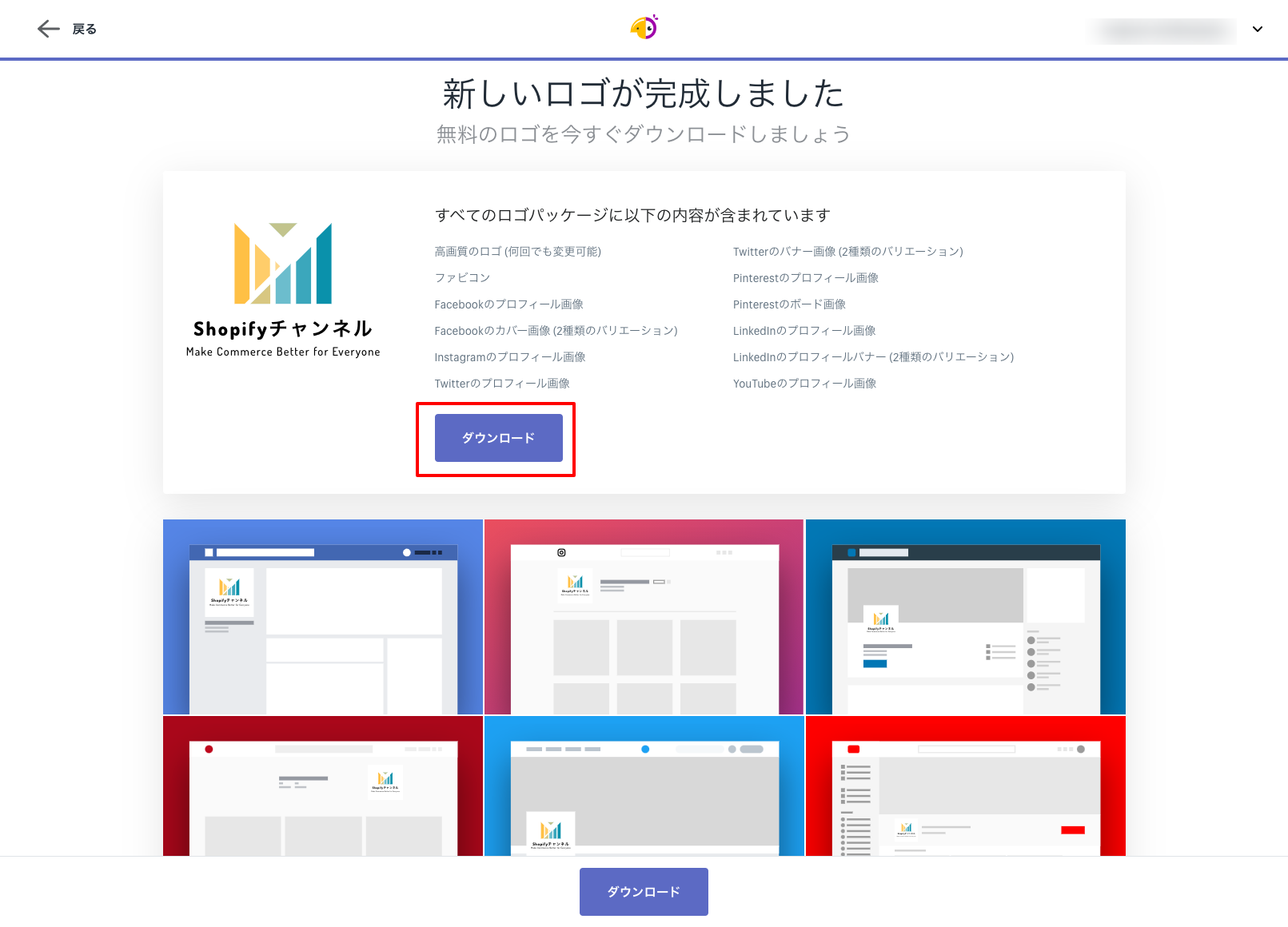Open the LinkedIn profile mockup preview
Screen dimensions: 1288x927
click(966, 617)
